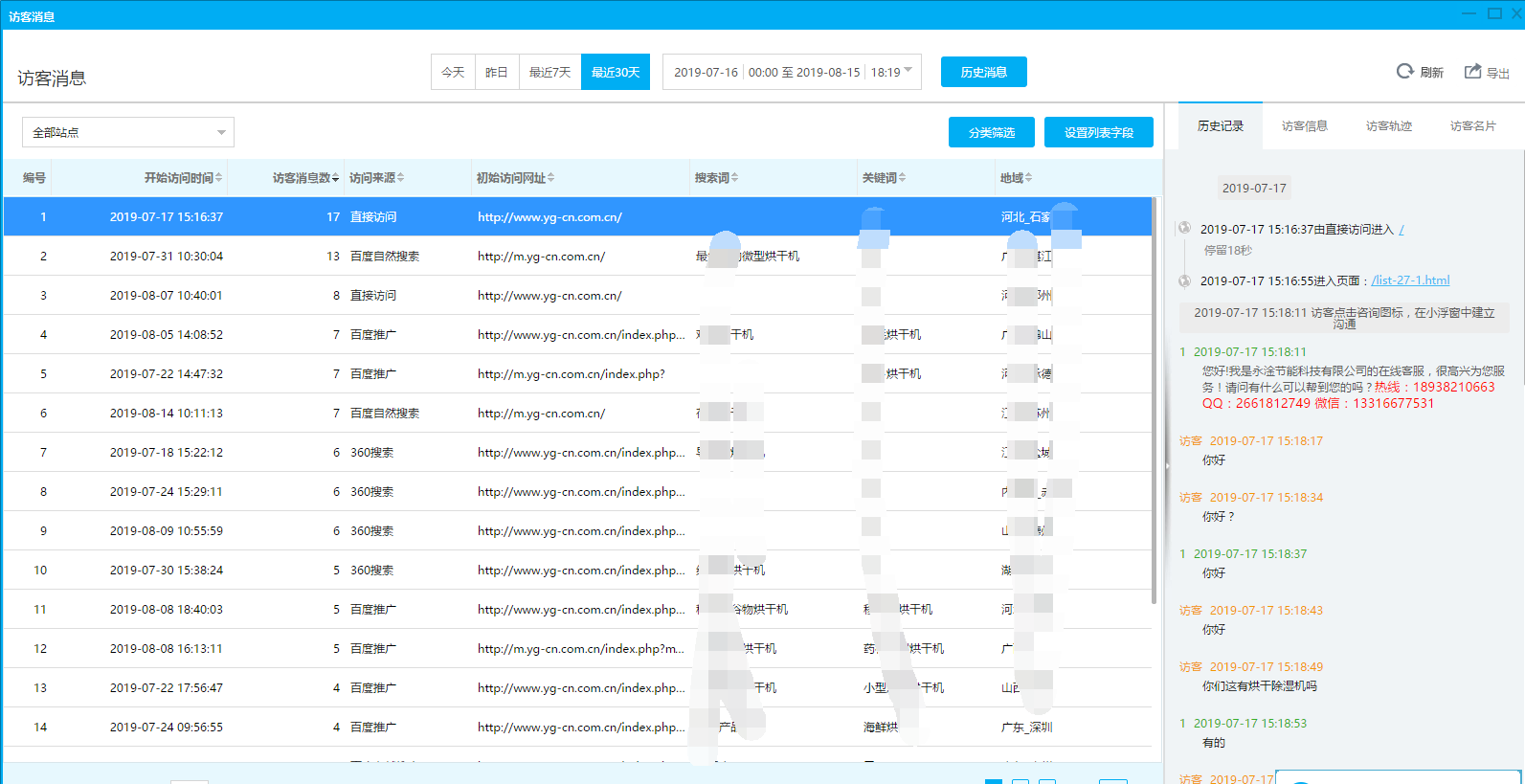The image size is (1525, 784).
Task: Select the 最近30天 time range
Action: (x=616, y=72)
